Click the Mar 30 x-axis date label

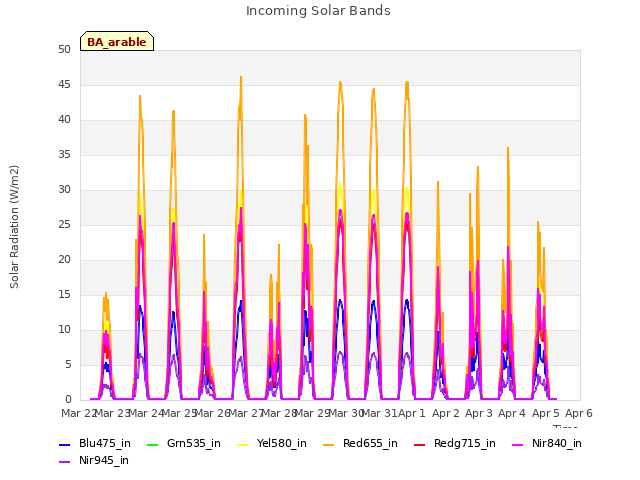pos(346,414)
